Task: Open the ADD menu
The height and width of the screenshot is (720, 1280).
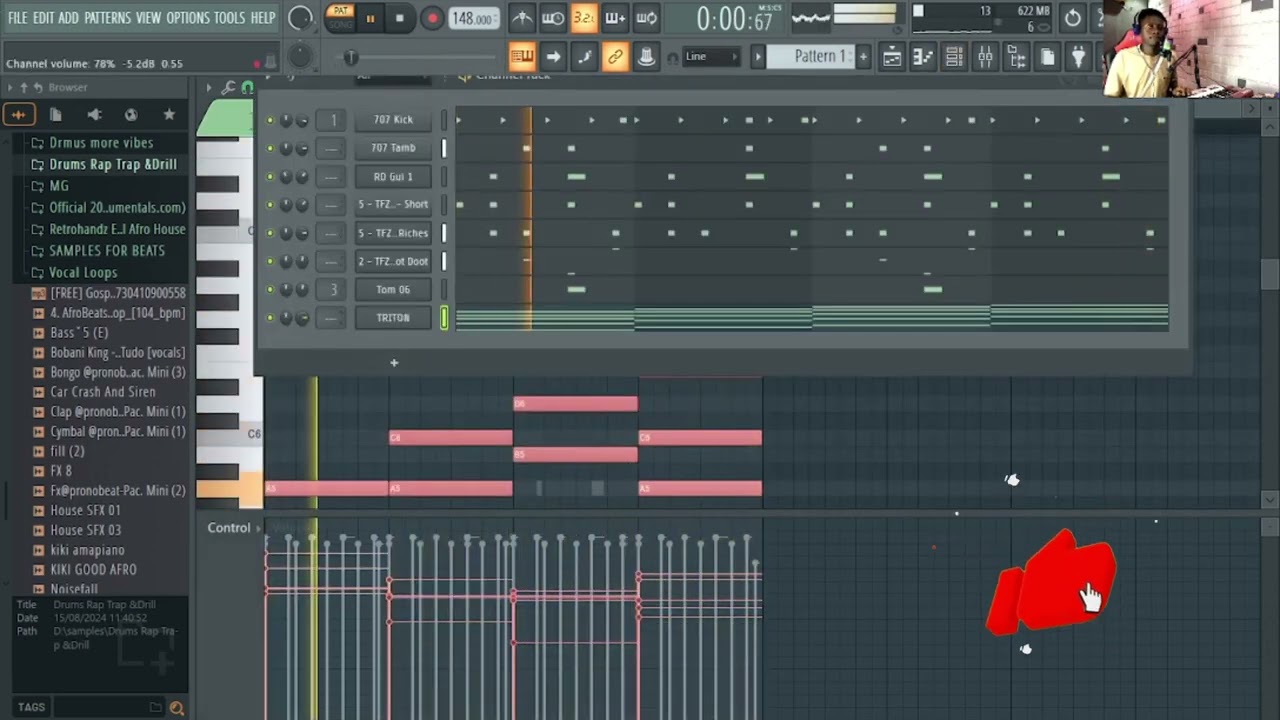Action: 68,18
